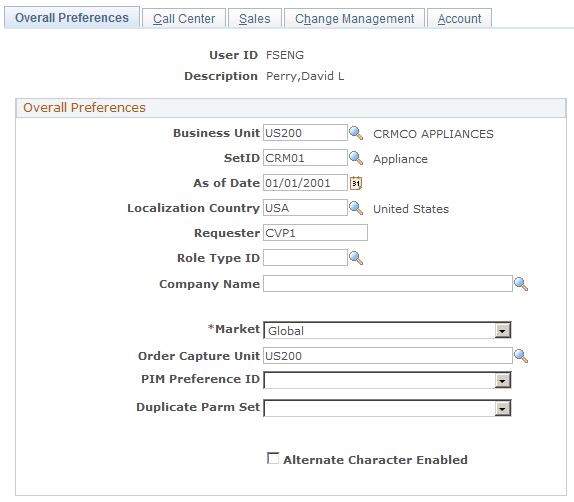This screenshot has height=502, width=574.
Task: Open SetID lookup magnifier
Action: click(x=356, y=158)
